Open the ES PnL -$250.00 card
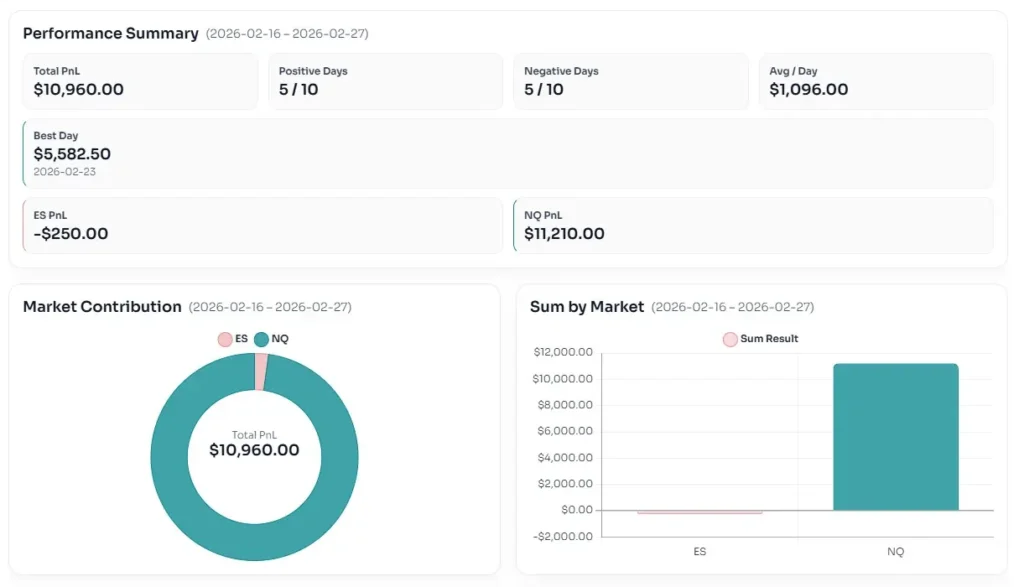The image size is (1024, 587). click(262, 225)
